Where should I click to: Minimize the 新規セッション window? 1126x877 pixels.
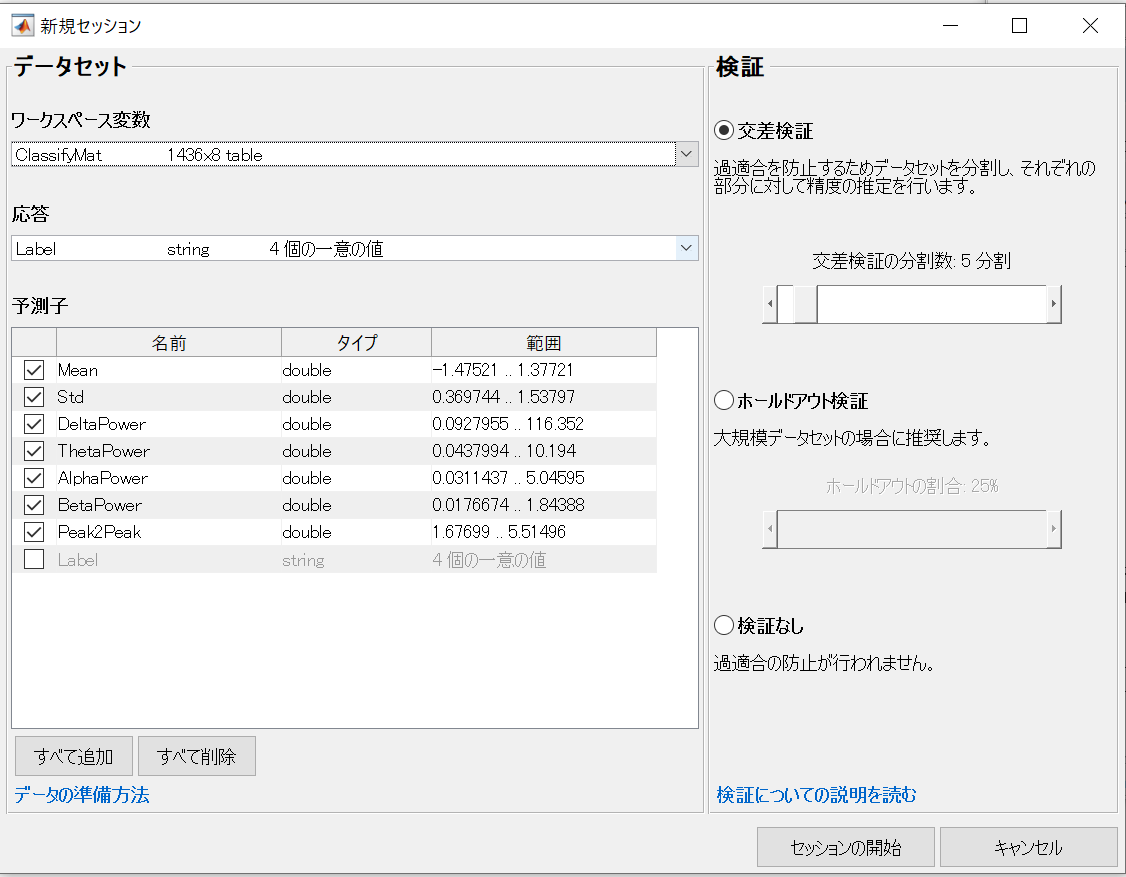(951, 25)
